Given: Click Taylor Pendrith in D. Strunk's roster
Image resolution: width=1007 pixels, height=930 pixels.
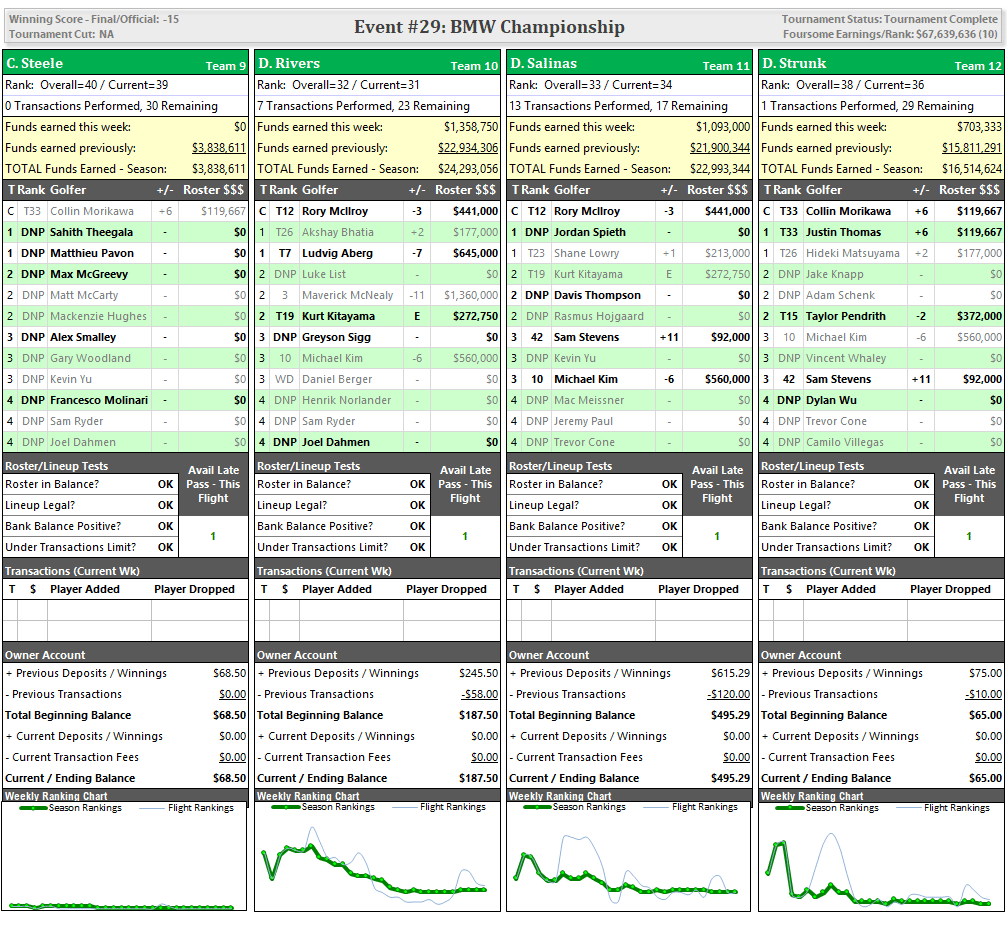Looking at the screenshot, I should (x=846, y=316).
